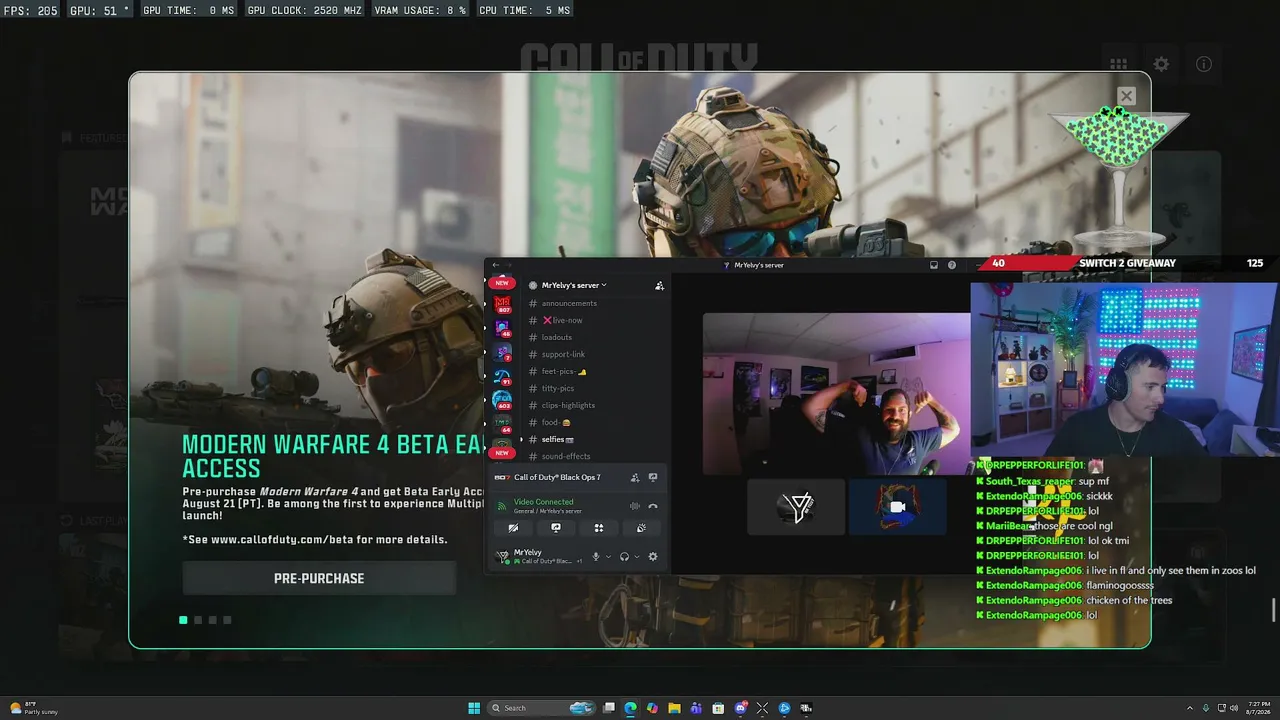Image resolution: width=1280 pixels, height=720 pixels.
Task: Select server icon with 46 badge
Action: click(502, 328)
